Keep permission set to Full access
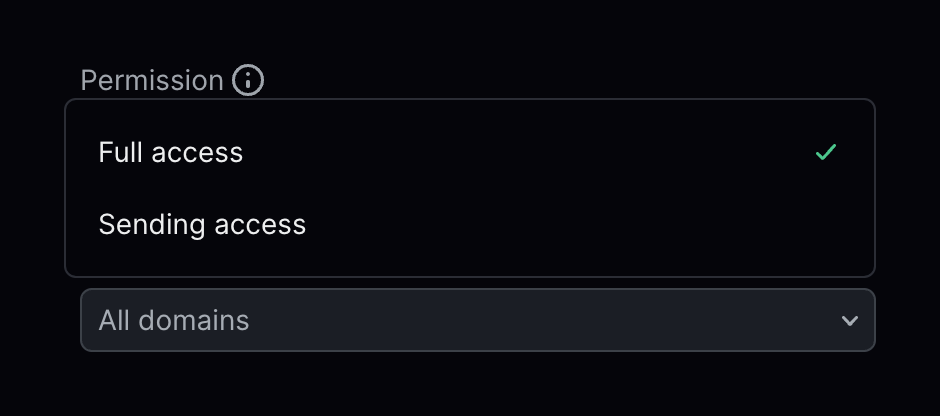 tap(171, 153)
